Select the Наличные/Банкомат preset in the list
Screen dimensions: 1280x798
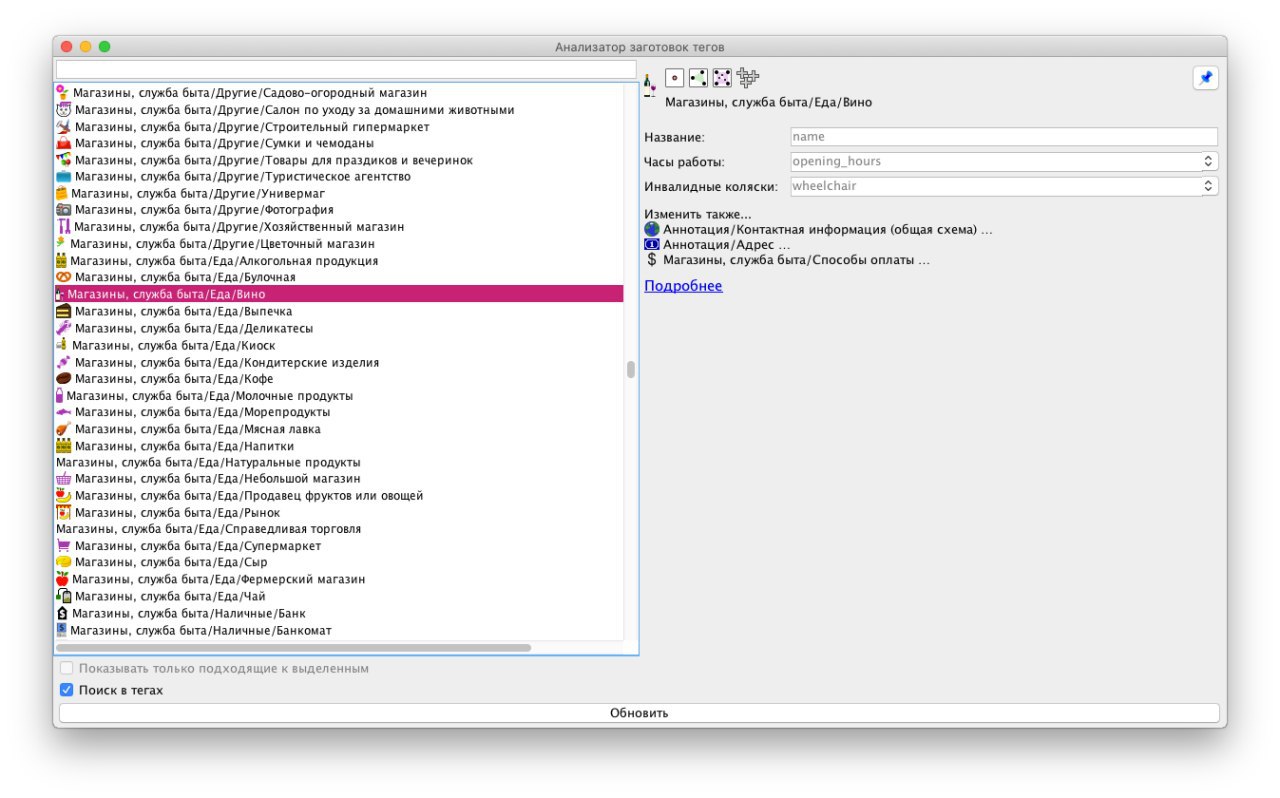pos(200,630)
